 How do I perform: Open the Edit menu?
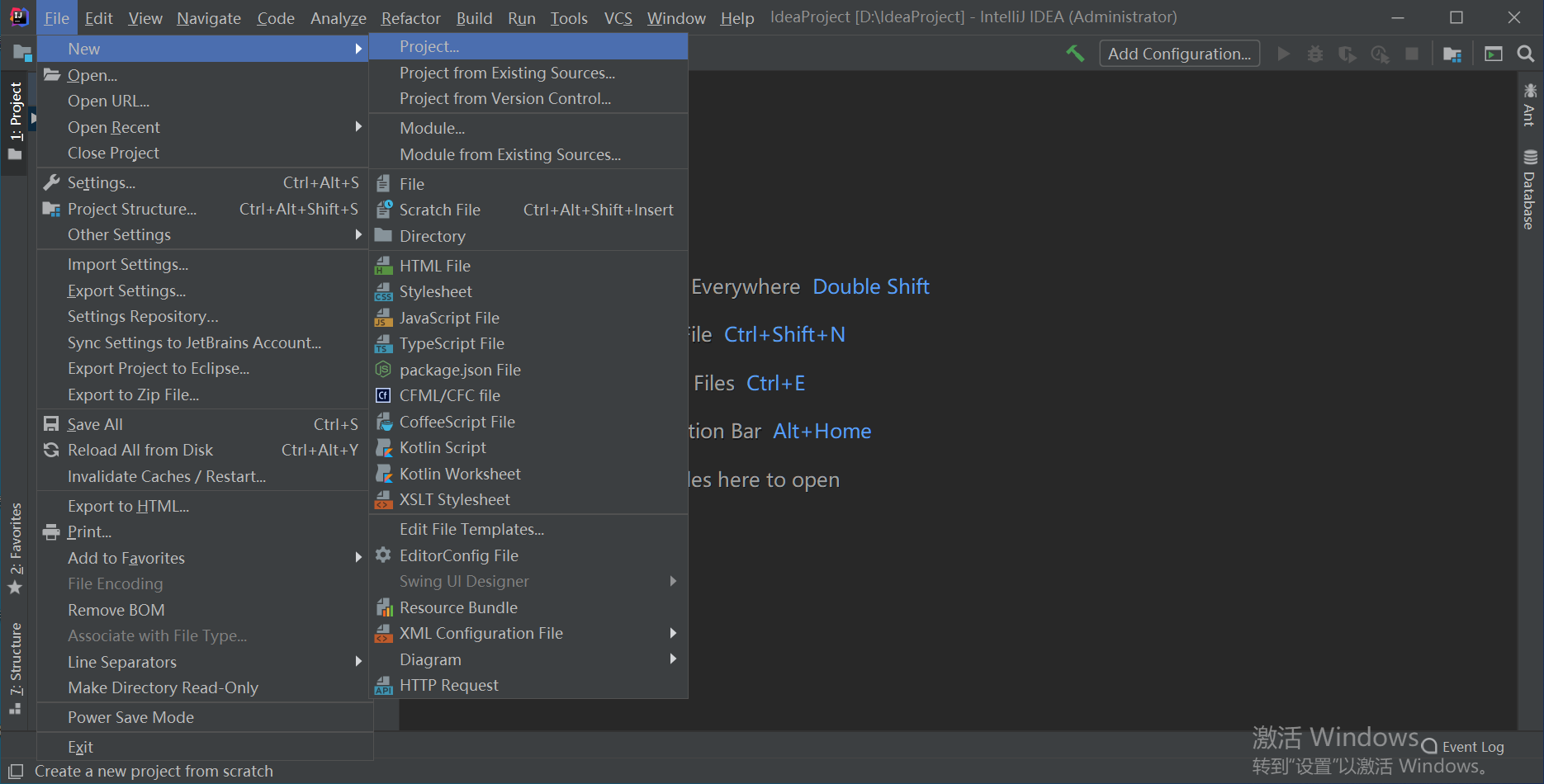[x=99, y=18]
